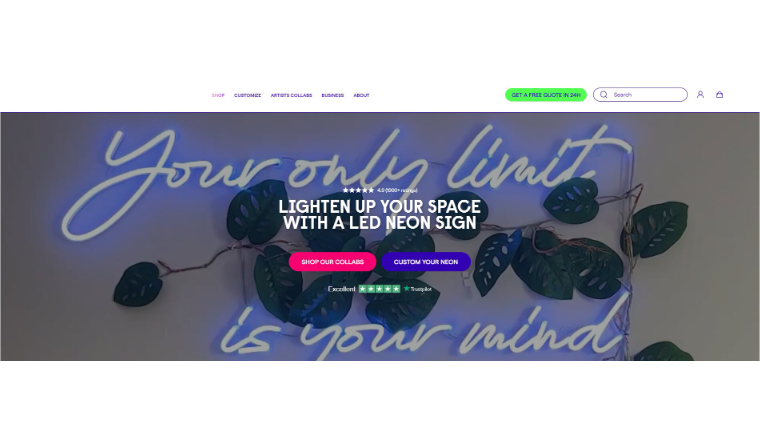The image size is (760, 440).
Task: Select ARTISTS COLLABS in navigation
Action: click(291, 95)
